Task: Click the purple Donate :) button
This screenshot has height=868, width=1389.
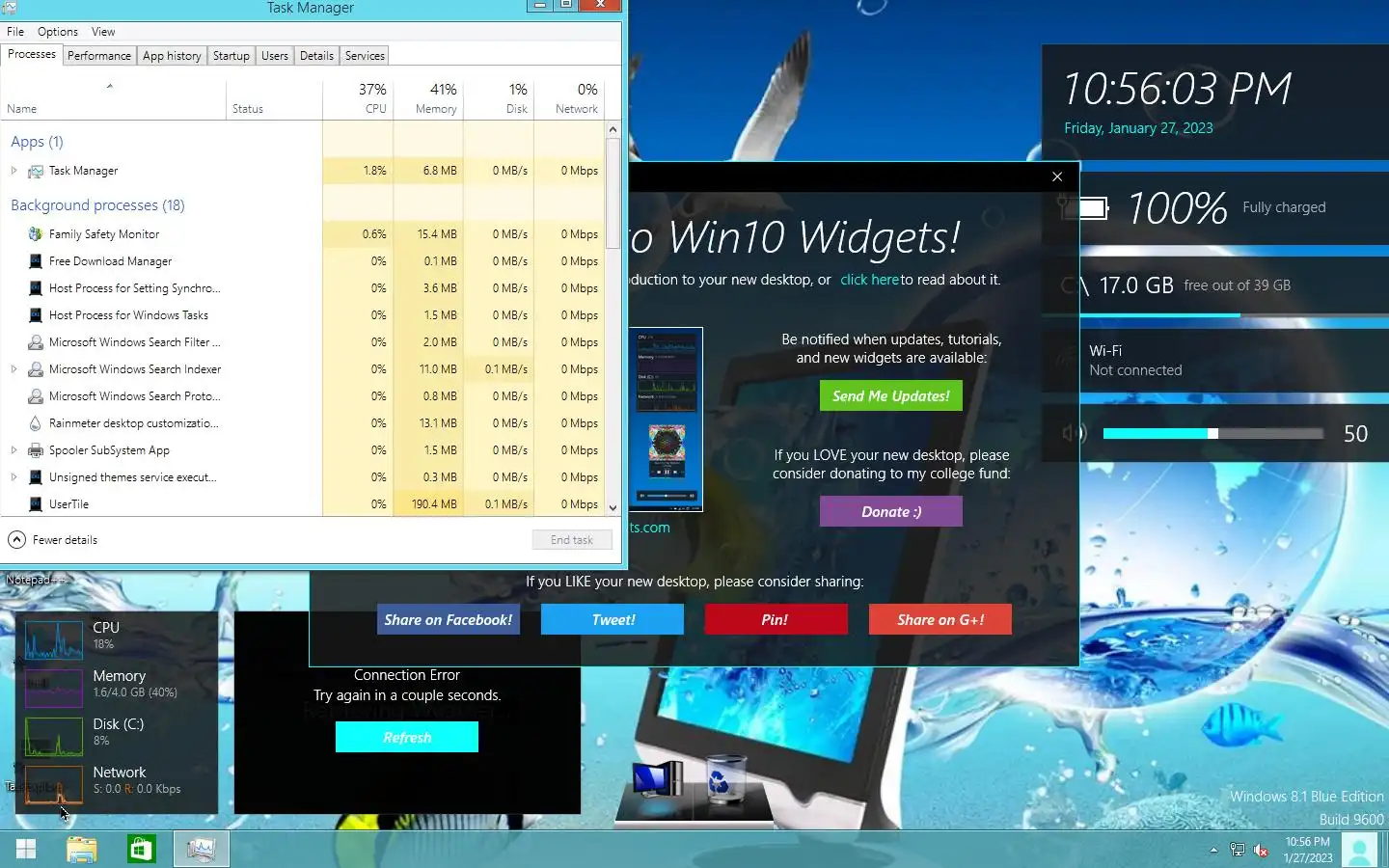Action: [x=891, y=512]
